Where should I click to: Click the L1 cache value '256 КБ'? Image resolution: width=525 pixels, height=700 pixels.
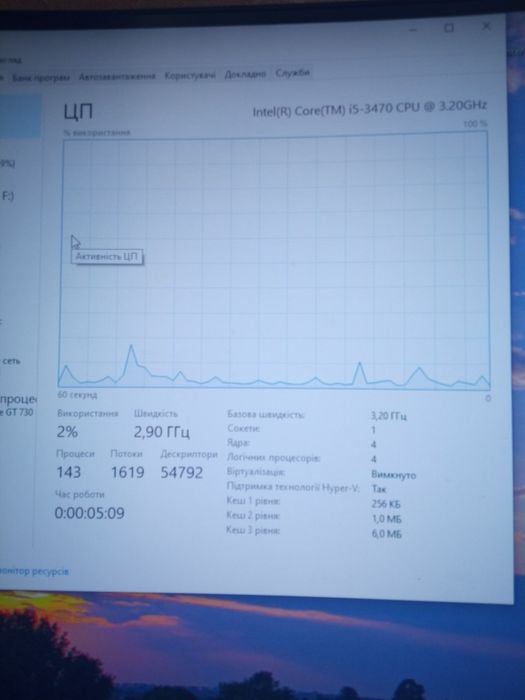click(386, 504)
